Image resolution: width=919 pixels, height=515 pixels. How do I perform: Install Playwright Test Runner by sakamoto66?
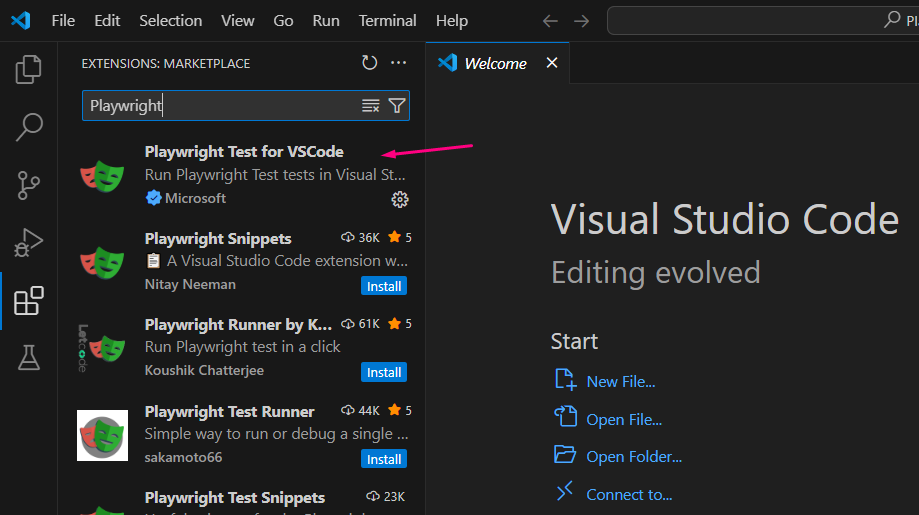coord(384,459)
